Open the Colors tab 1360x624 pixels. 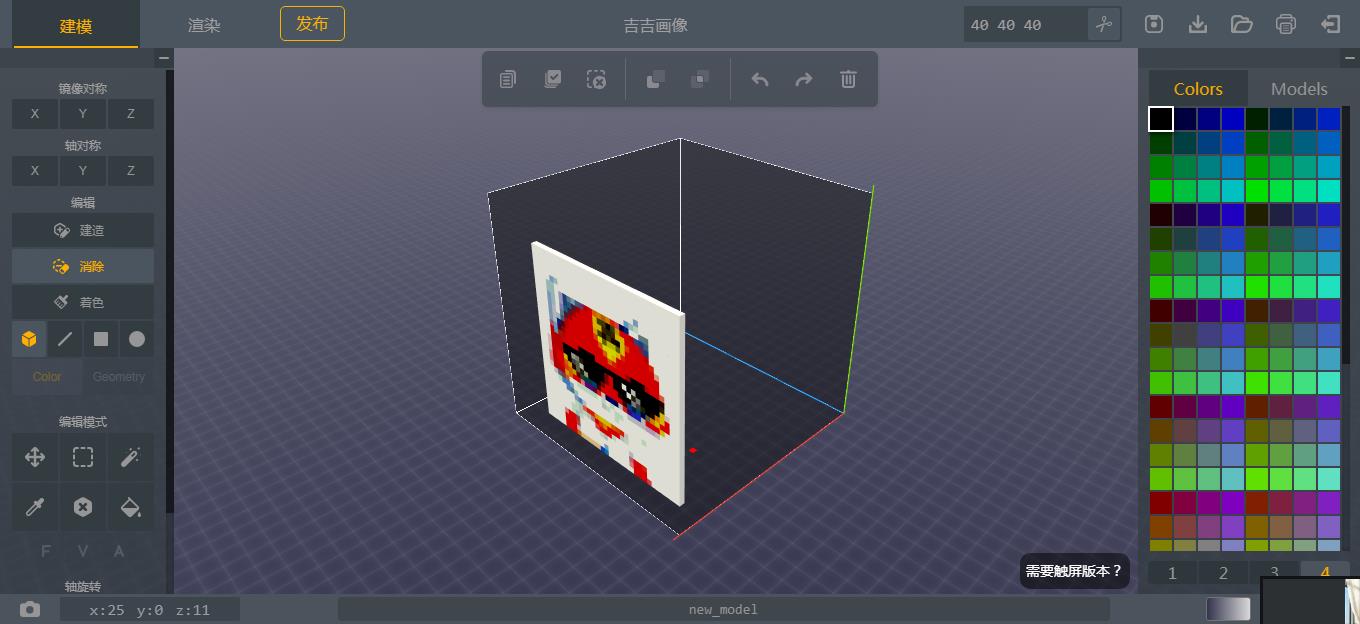1198,88
